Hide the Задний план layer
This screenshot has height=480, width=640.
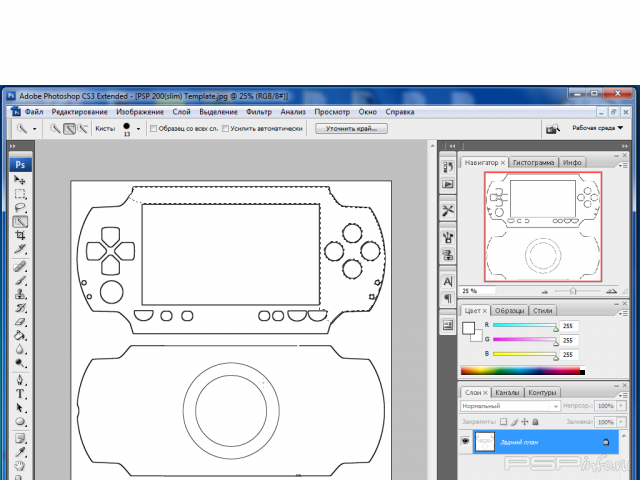tap(465, 441)
